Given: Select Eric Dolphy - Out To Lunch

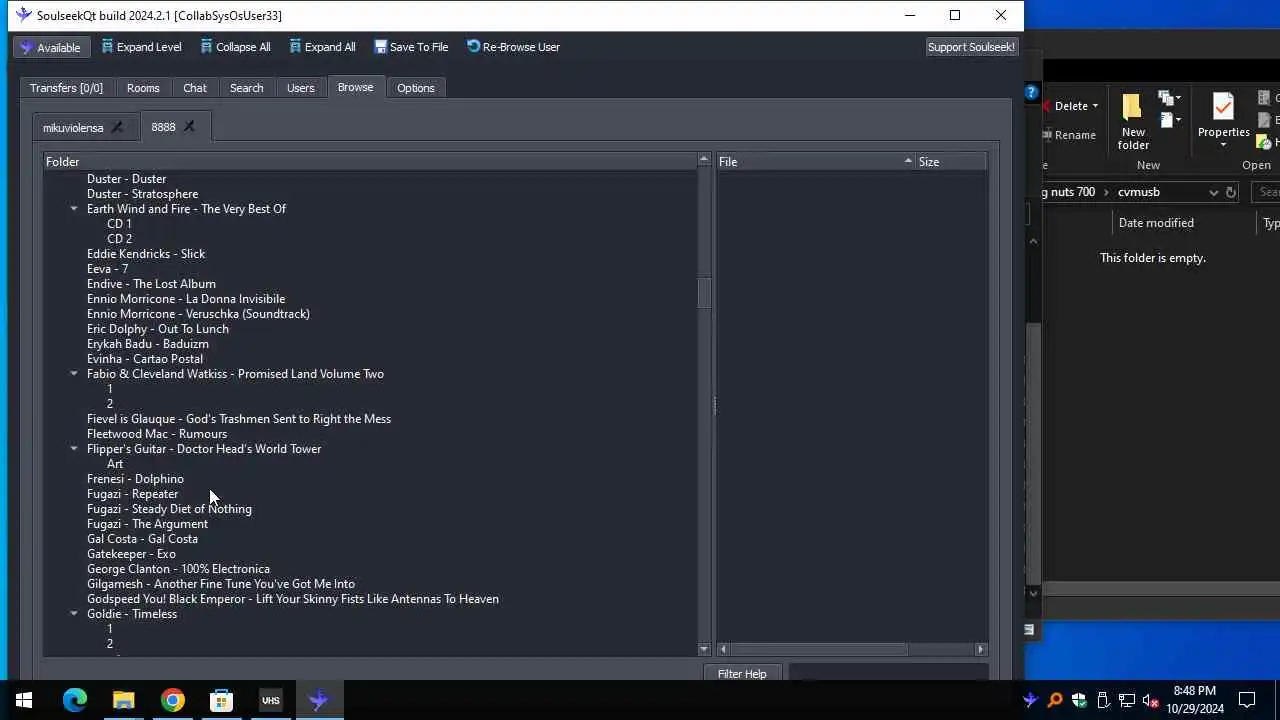Looking at the screenshot, I should 158,329.
